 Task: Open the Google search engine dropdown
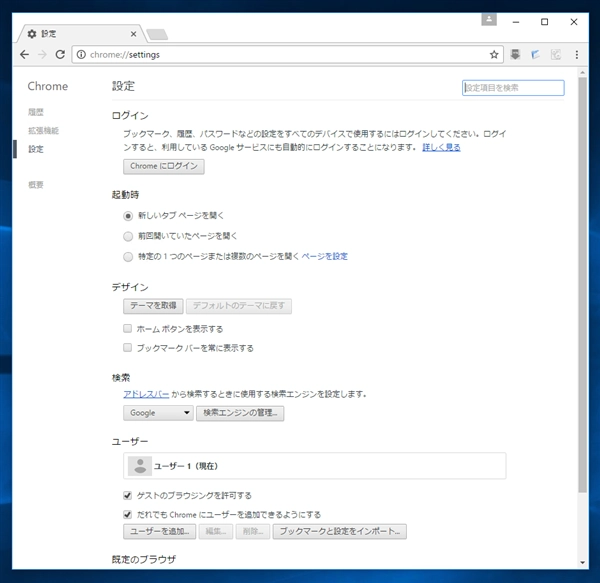(x=158, y=413)
